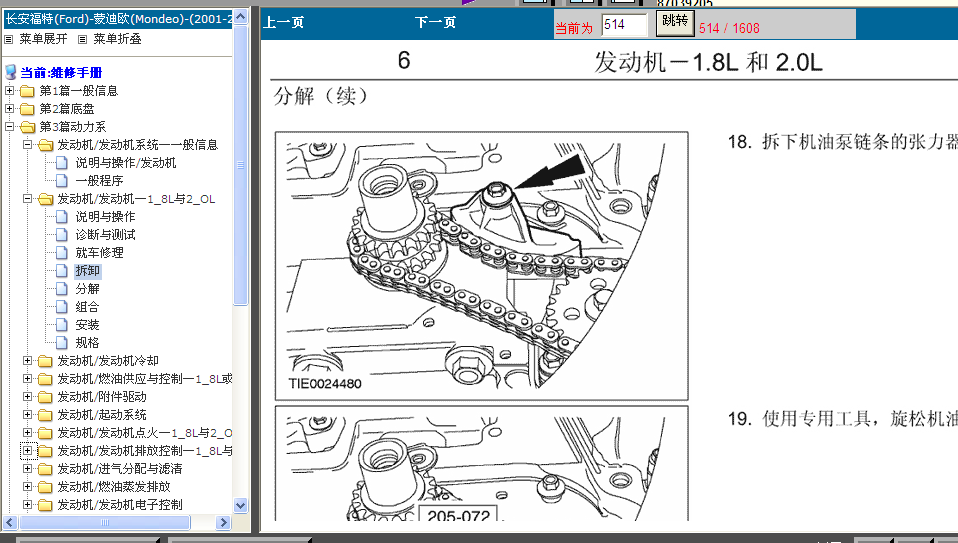
Task: Open the 说明与操作/发动机 page
Action: click(x=126, y=163)
